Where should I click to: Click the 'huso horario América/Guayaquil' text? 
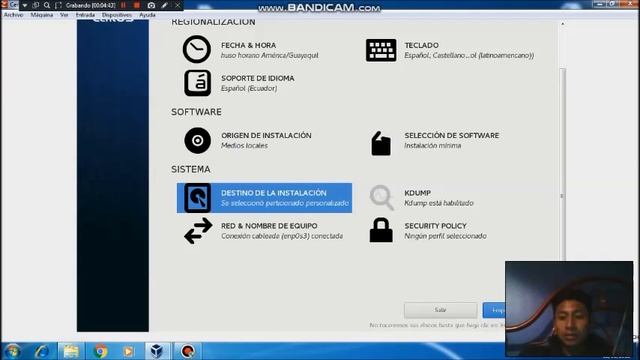[x=270, y=56]
